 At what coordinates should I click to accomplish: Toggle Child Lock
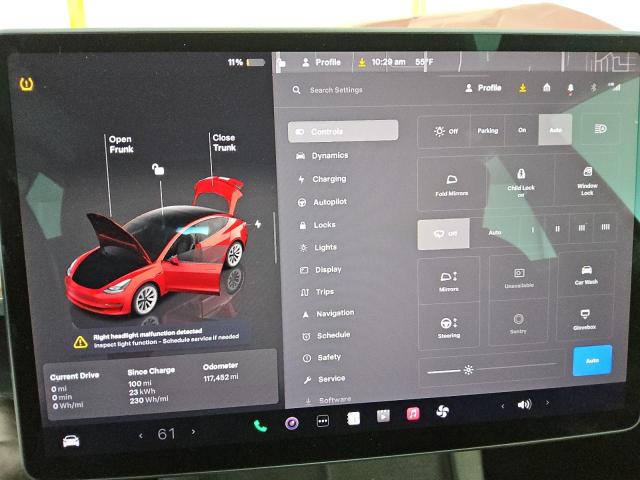521,182
